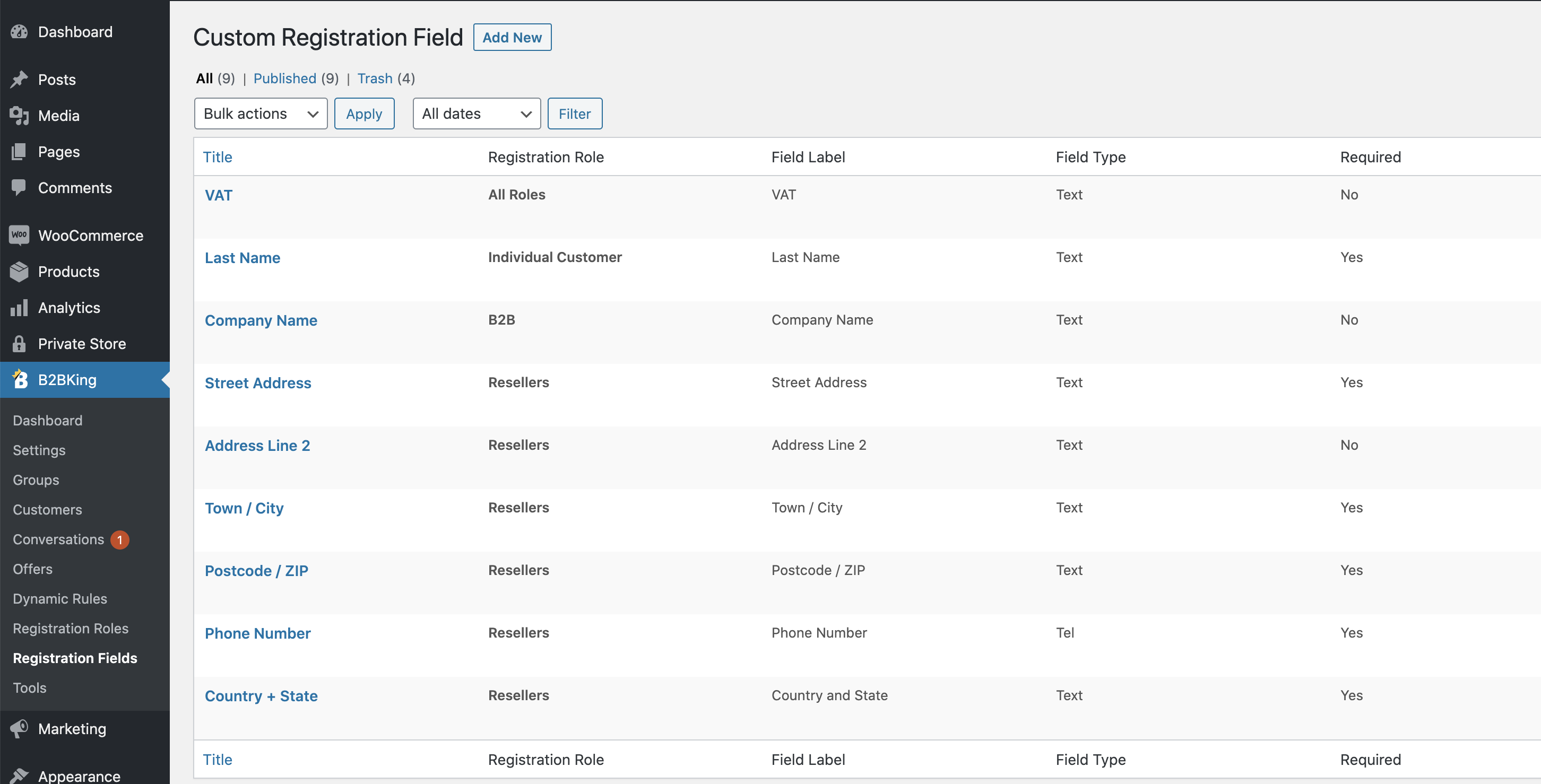Edit the Address Line 2 field
1541x784 pixels.
pyautogui.click(x=257, y=446)
